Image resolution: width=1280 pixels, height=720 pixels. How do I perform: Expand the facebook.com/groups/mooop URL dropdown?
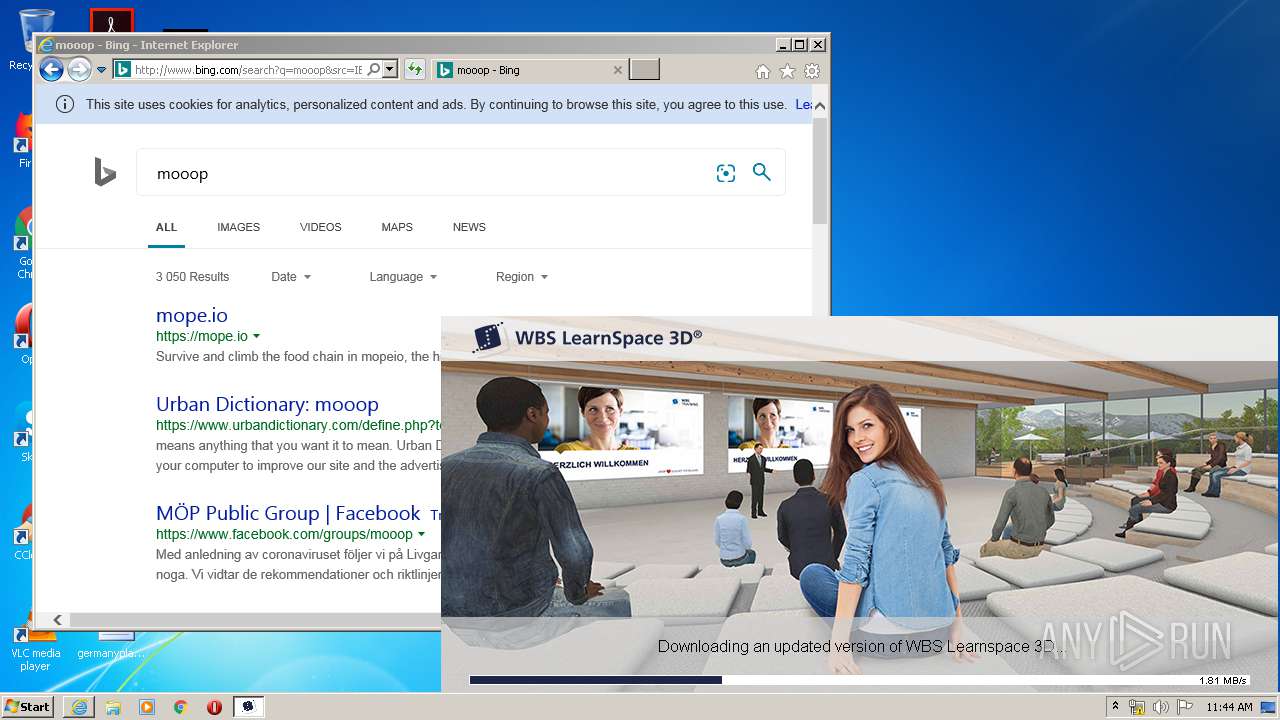coord(422,534)
